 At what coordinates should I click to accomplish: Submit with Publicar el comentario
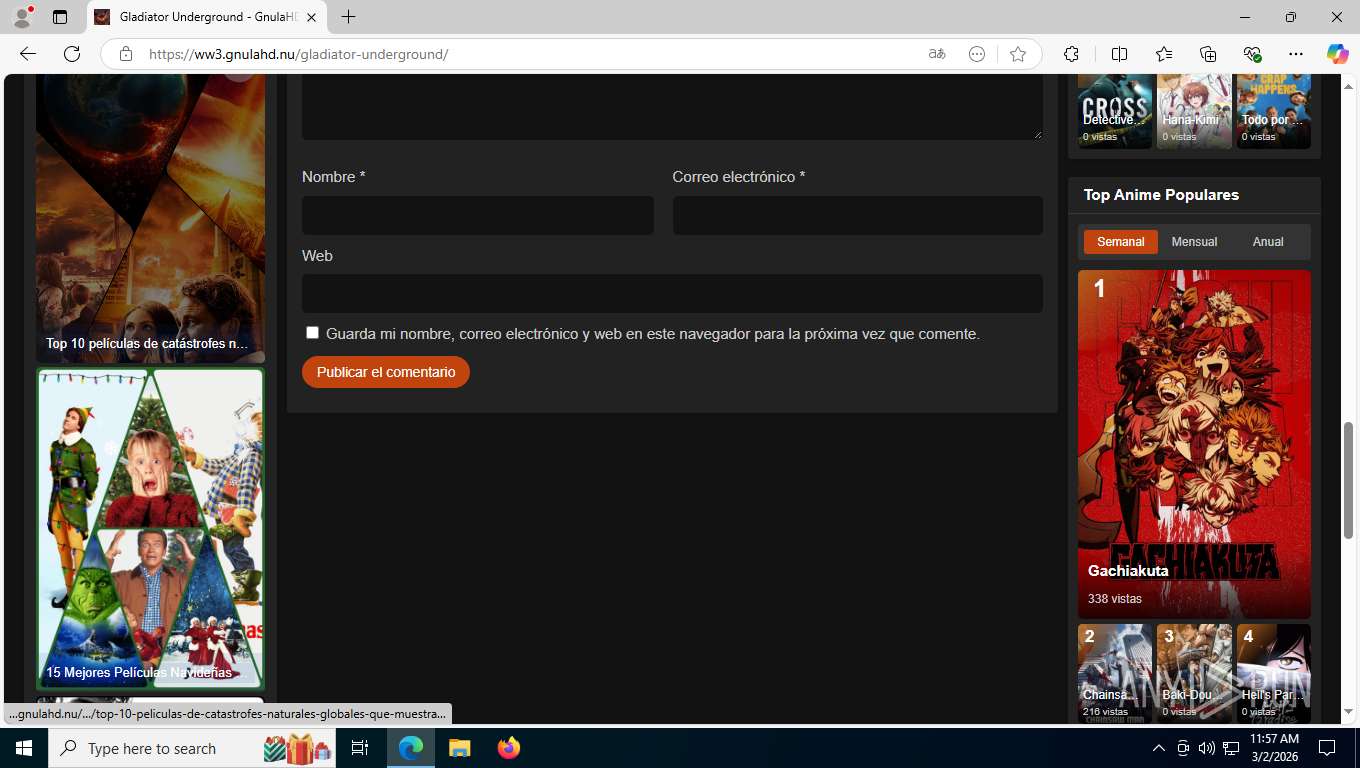click(x=386, y=372)
